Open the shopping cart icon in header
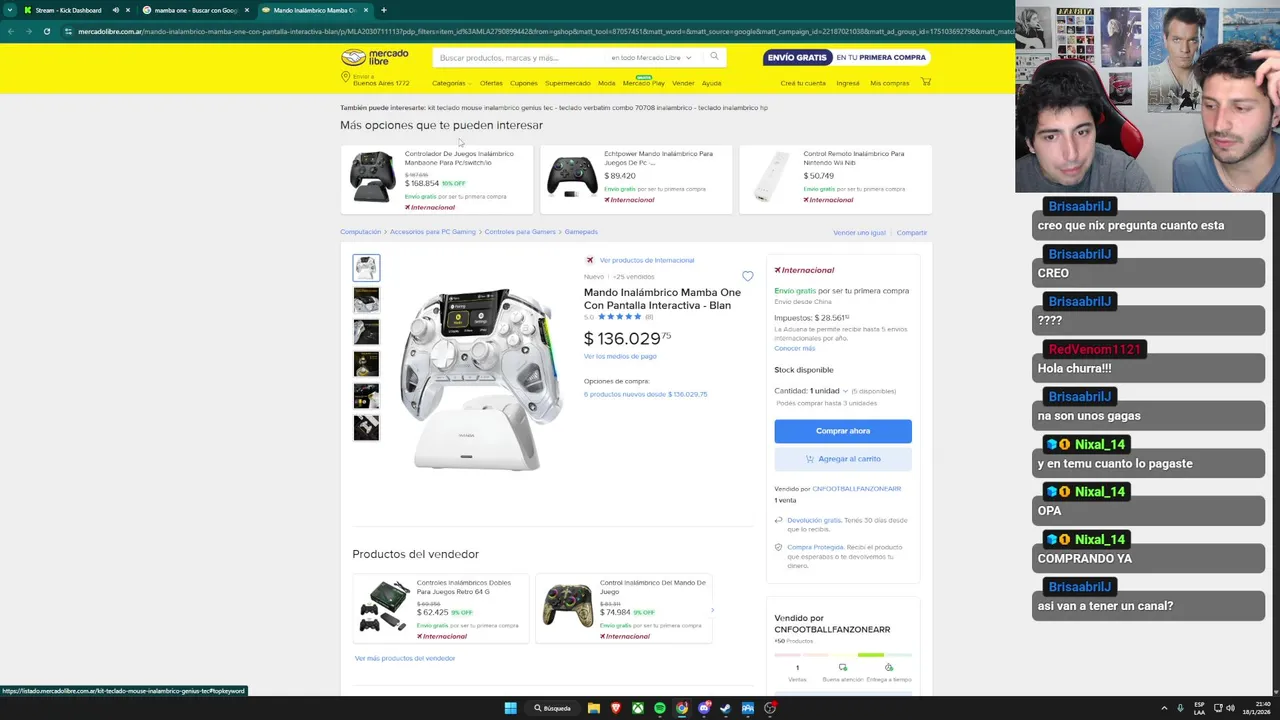 (926, 82)
